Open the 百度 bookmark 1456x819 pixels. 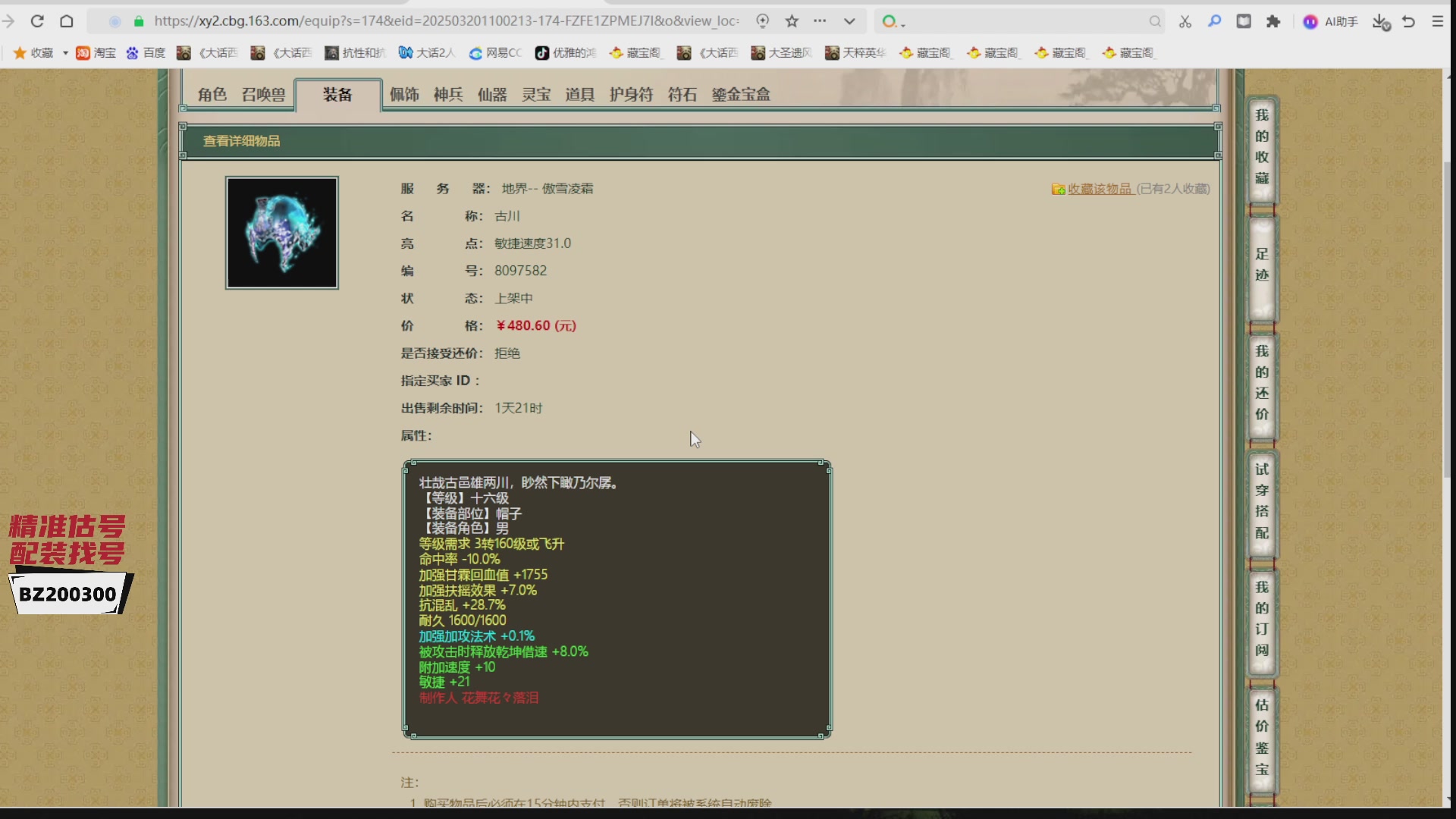tap(146, 52)
